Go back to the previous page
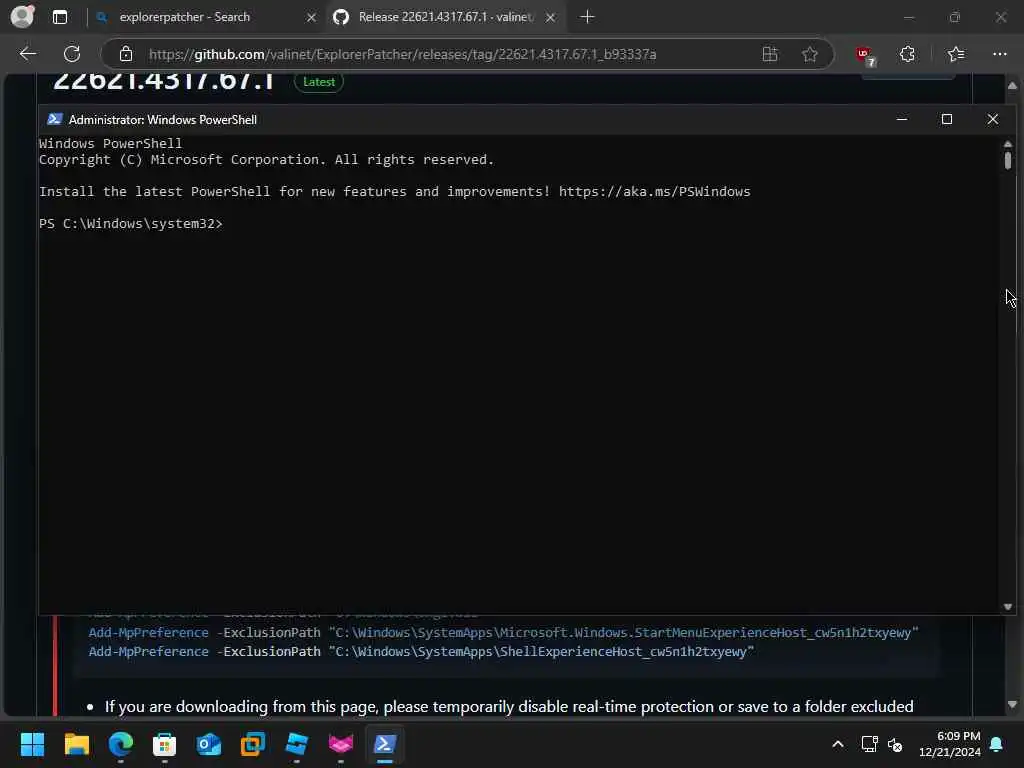Viewport: 1024px width, 768px height. click(27, 54)
